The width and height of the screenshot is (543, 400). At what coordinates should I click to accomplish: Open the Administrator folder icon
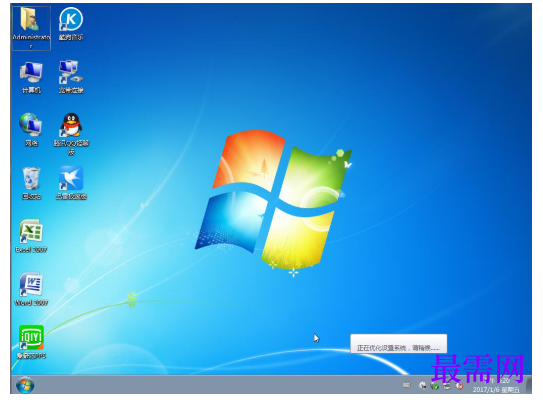tap(31, 28)
